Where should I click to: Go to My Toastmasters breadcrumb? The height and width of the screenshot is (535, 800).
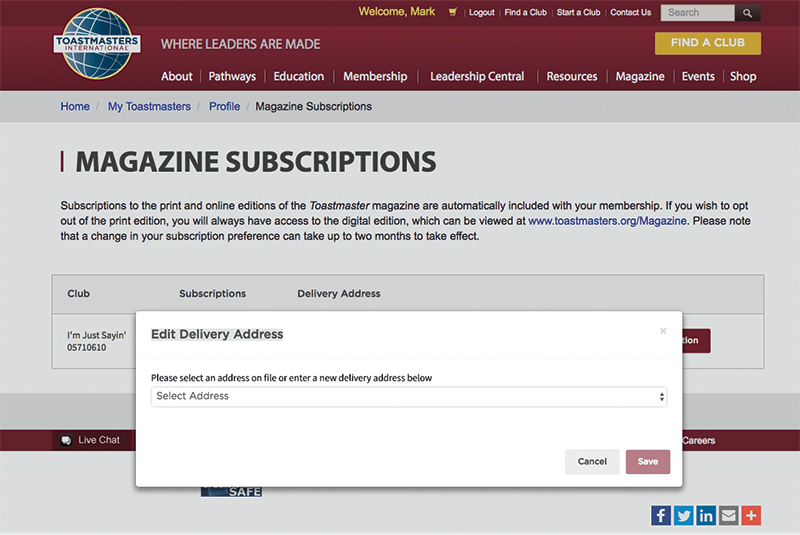pyautogui.click(x=149, y=107)
